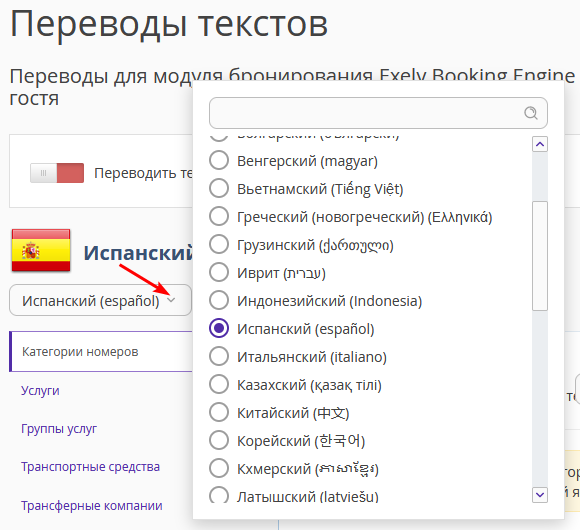This screenshot has width=580, height=530.
Task: Click the chevron arrow of the language dropdown
Action: coord(171,300)
